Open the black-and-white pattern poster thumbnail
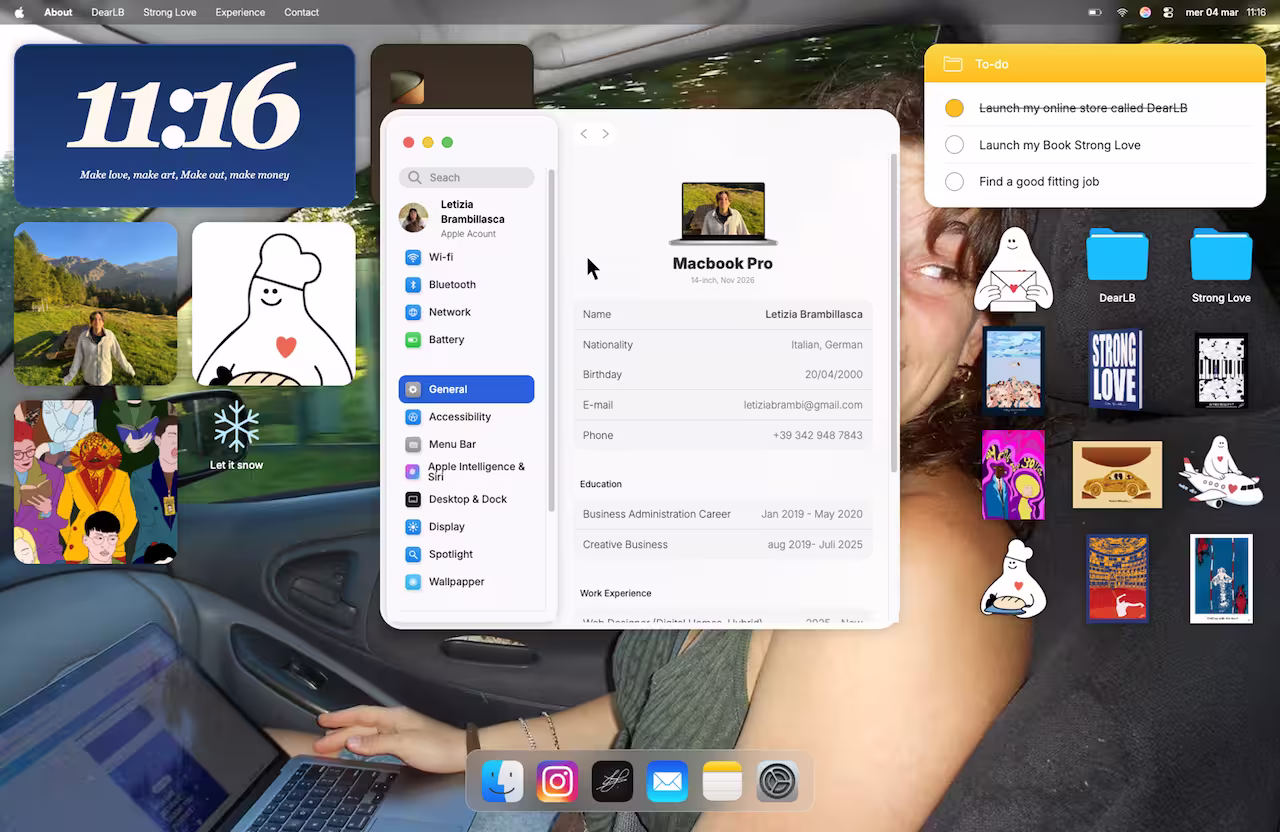 (x=1221, y=371)
